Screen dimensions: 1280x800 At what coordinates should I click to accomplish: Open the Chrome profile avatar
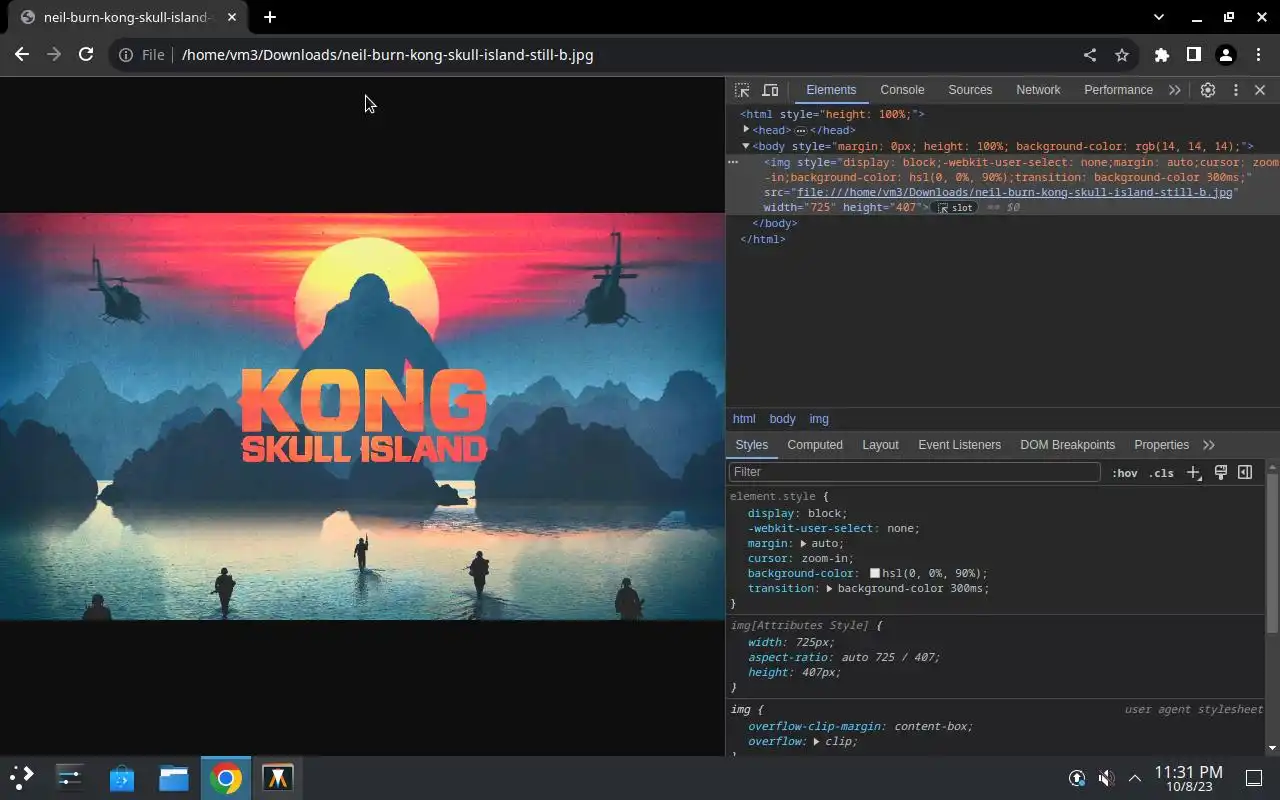1226,55
